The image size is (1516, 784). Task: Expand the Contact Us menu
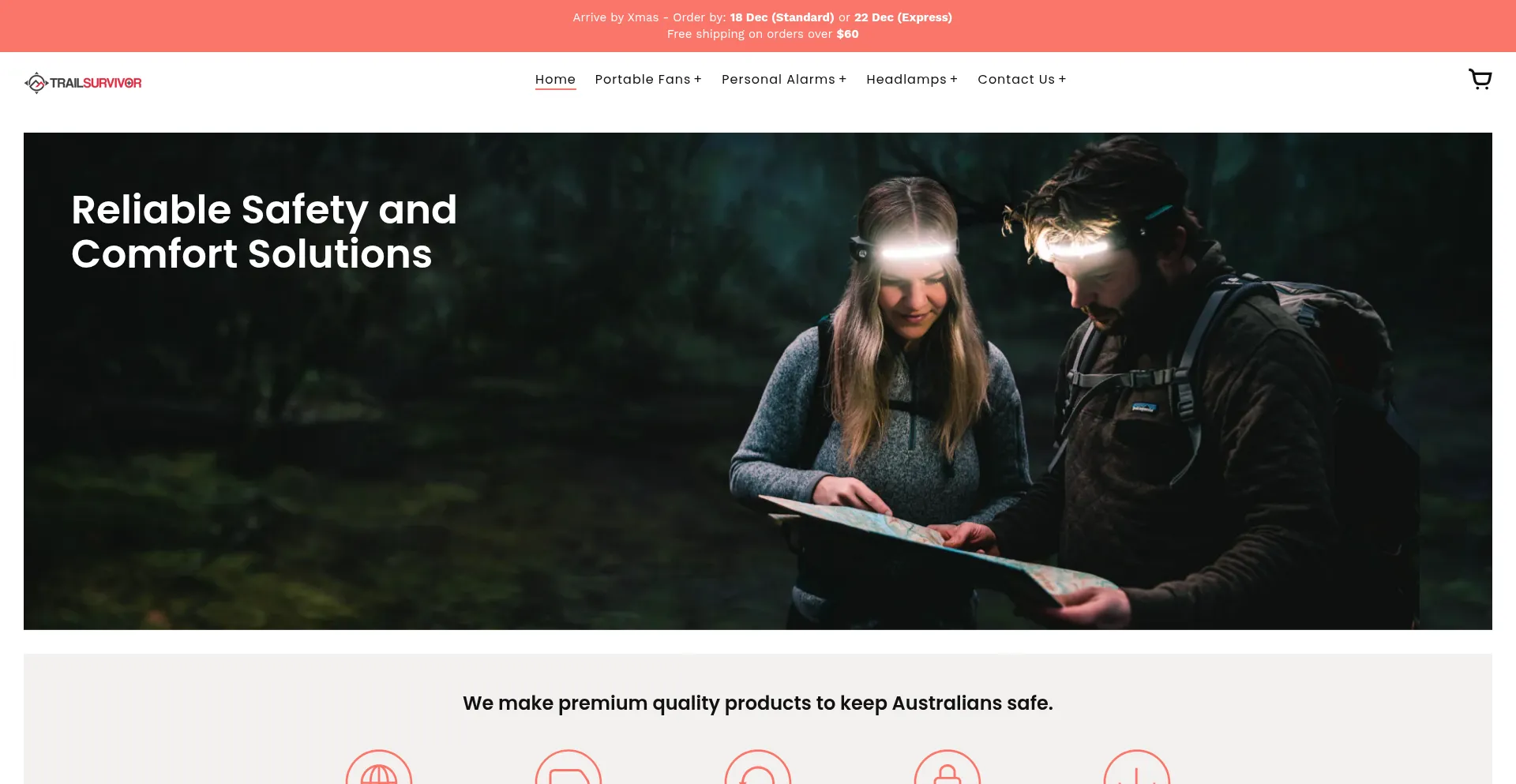tap(1022, 80)
